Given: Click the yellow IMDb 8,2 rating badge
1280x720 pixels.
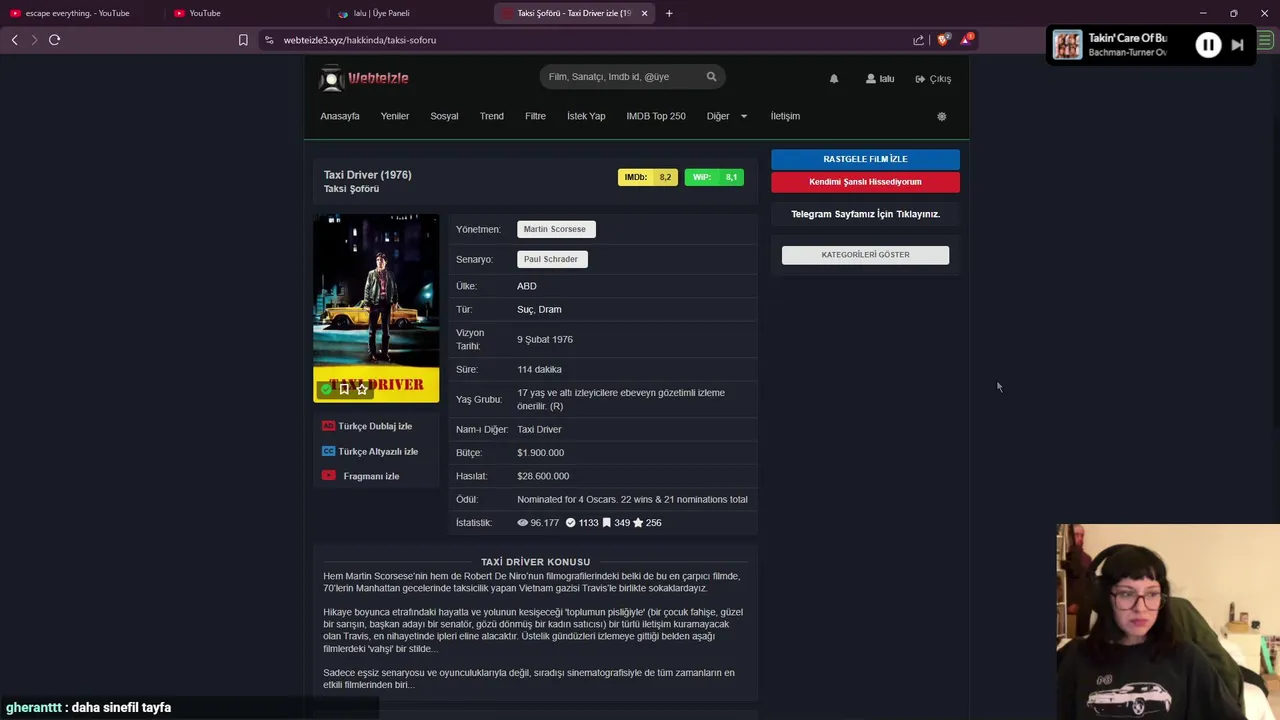Looking at the screenshot, I should pos(648,177).
